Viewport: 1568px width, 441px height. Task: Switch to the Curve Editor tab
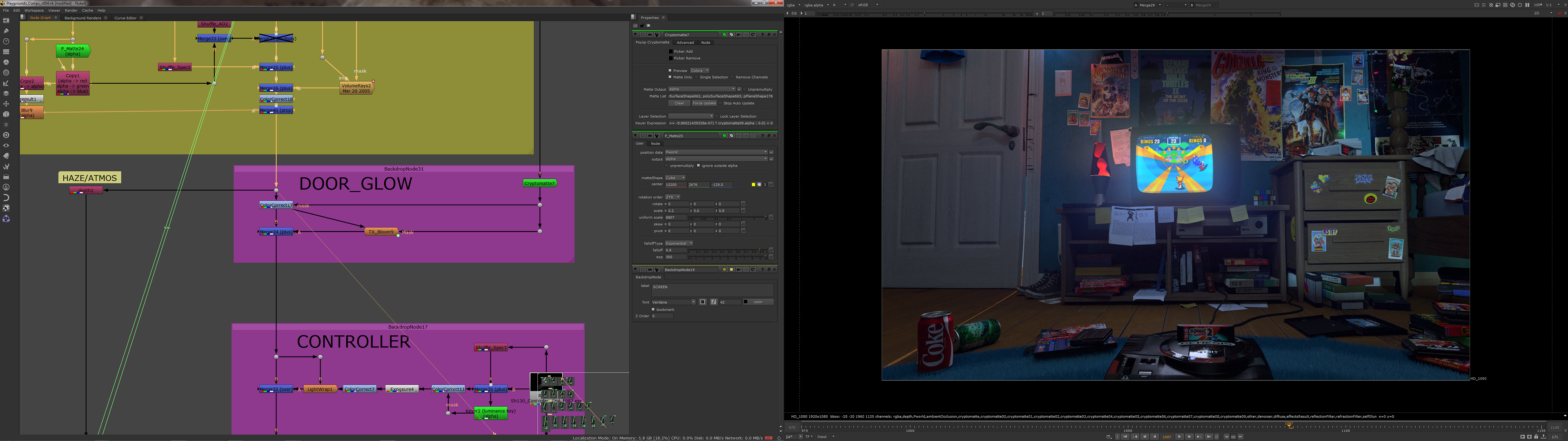pos(125,18)
